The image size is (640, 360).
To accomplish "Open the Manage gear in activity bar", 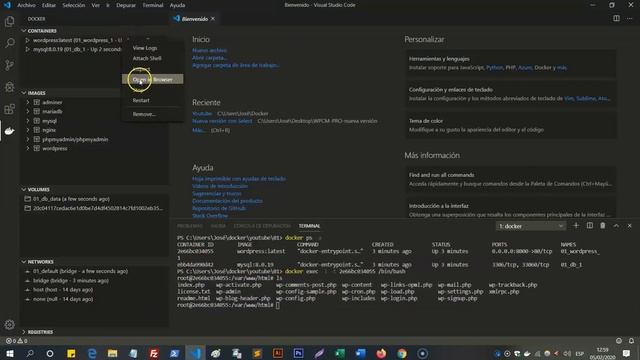I will coord(9,324).
